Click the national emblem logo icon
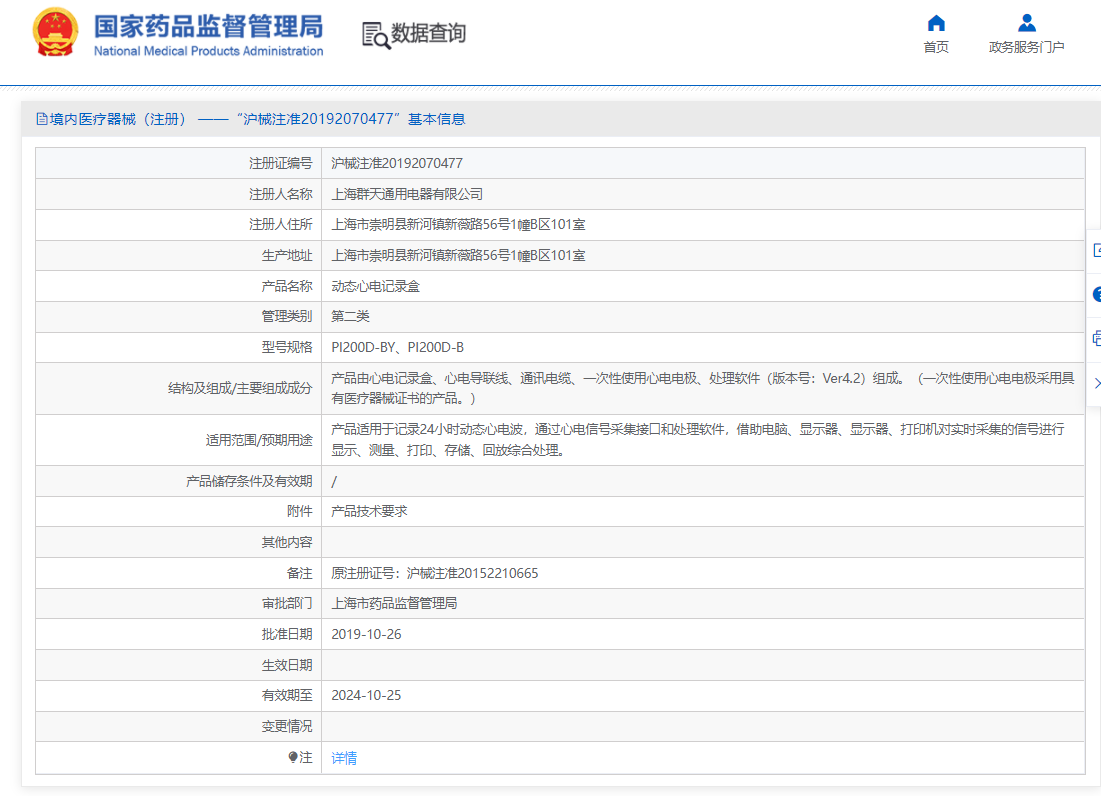The width and height of the screenshot is (1101, 796). (x=55, y=32)
